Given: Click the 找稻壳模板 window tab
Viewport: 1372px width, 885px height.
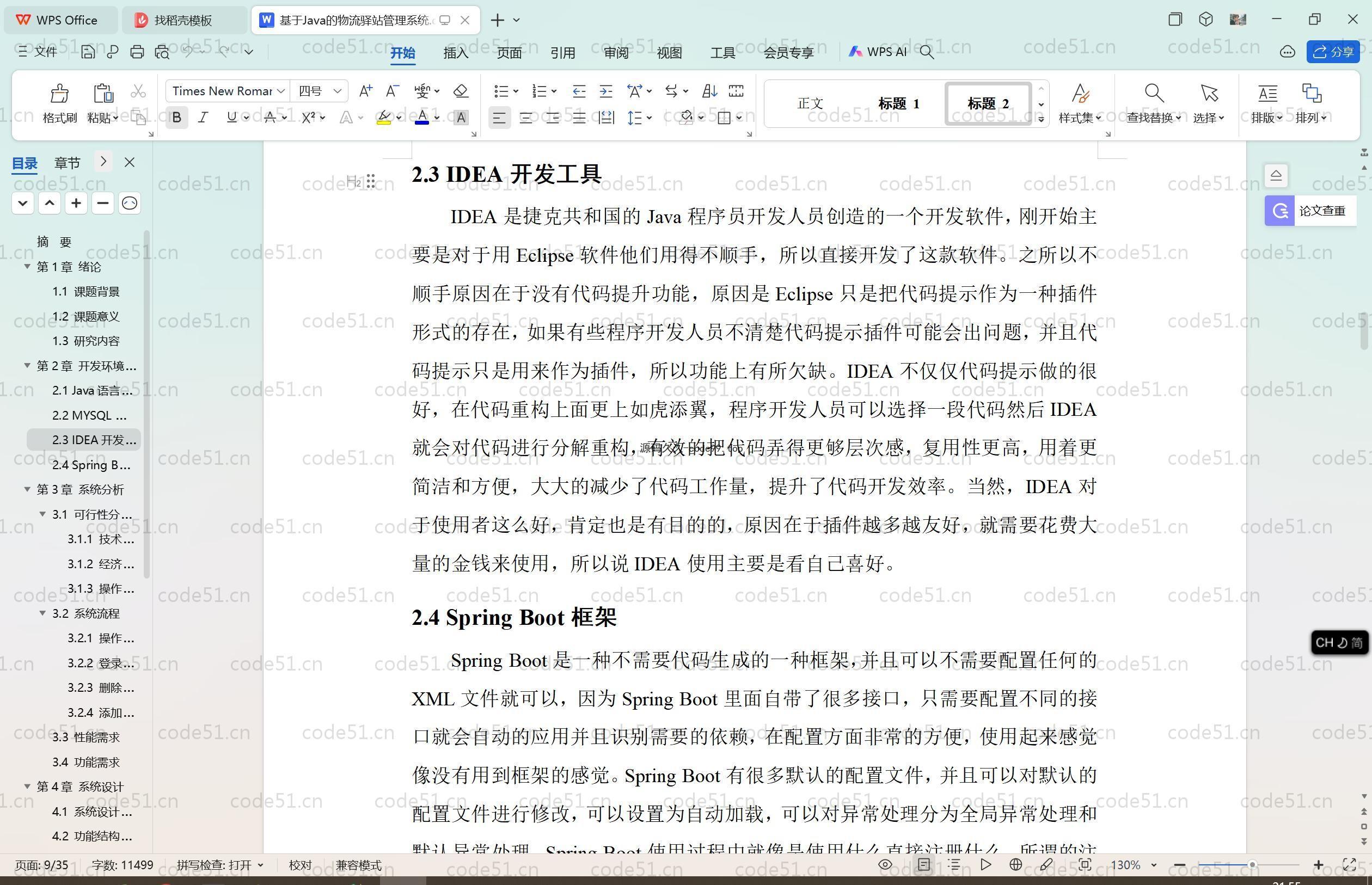Looking at the screenshot, I should [x=184, y=20].
